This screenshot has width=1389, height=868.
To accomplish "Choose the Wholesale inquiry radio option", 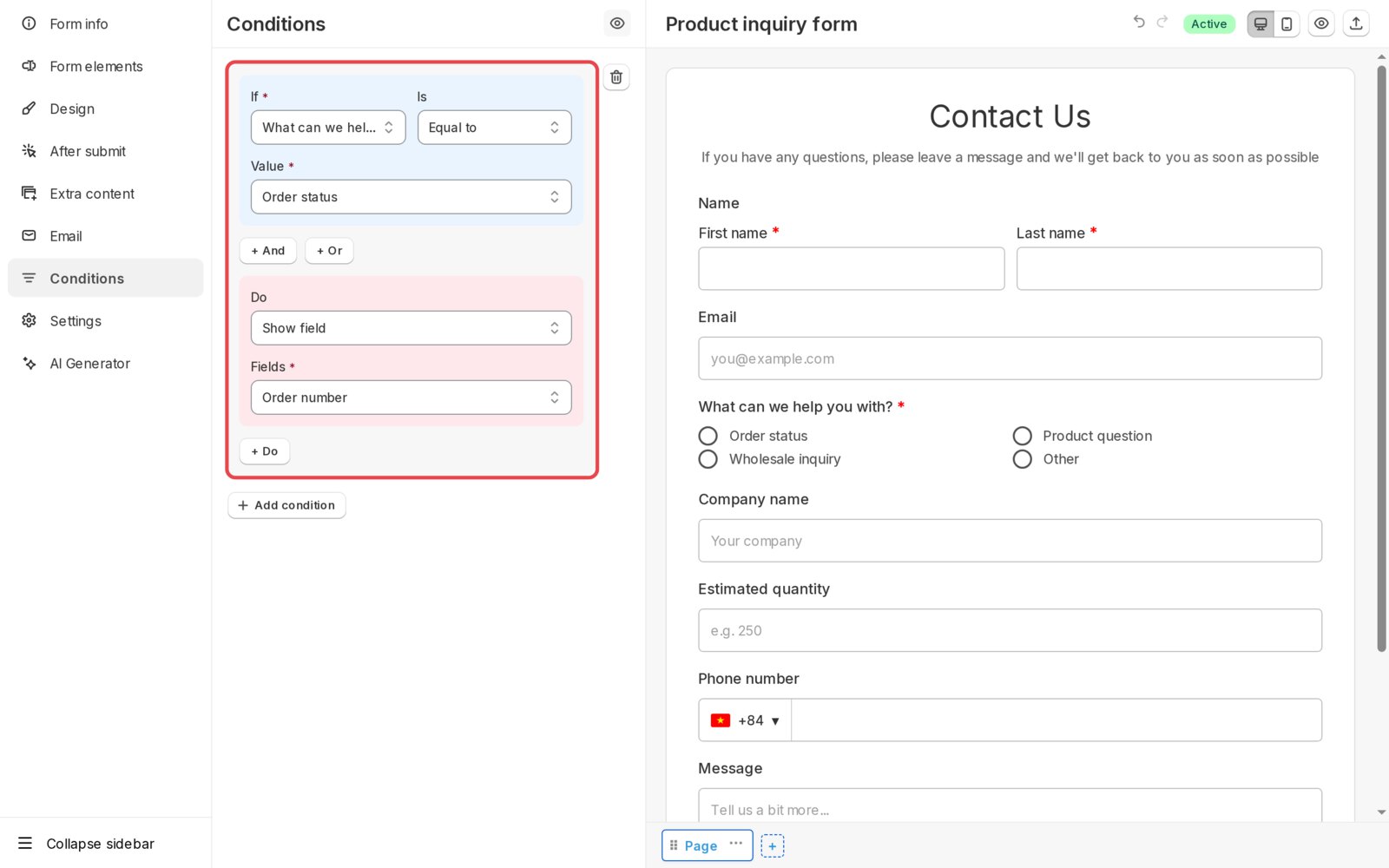I will [x=708, y=459].
